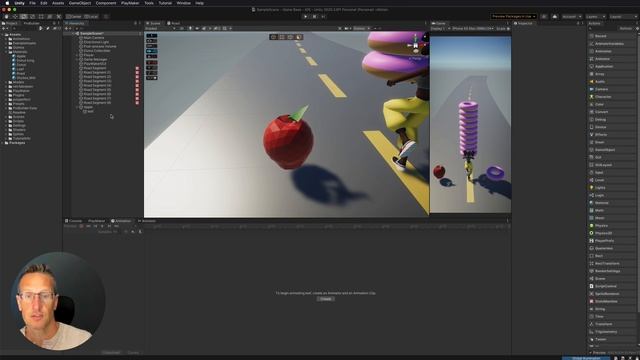The width and height of the screenshot is (640, 360).
Task: Select the Rect transform tool
Action: (41, 17)
